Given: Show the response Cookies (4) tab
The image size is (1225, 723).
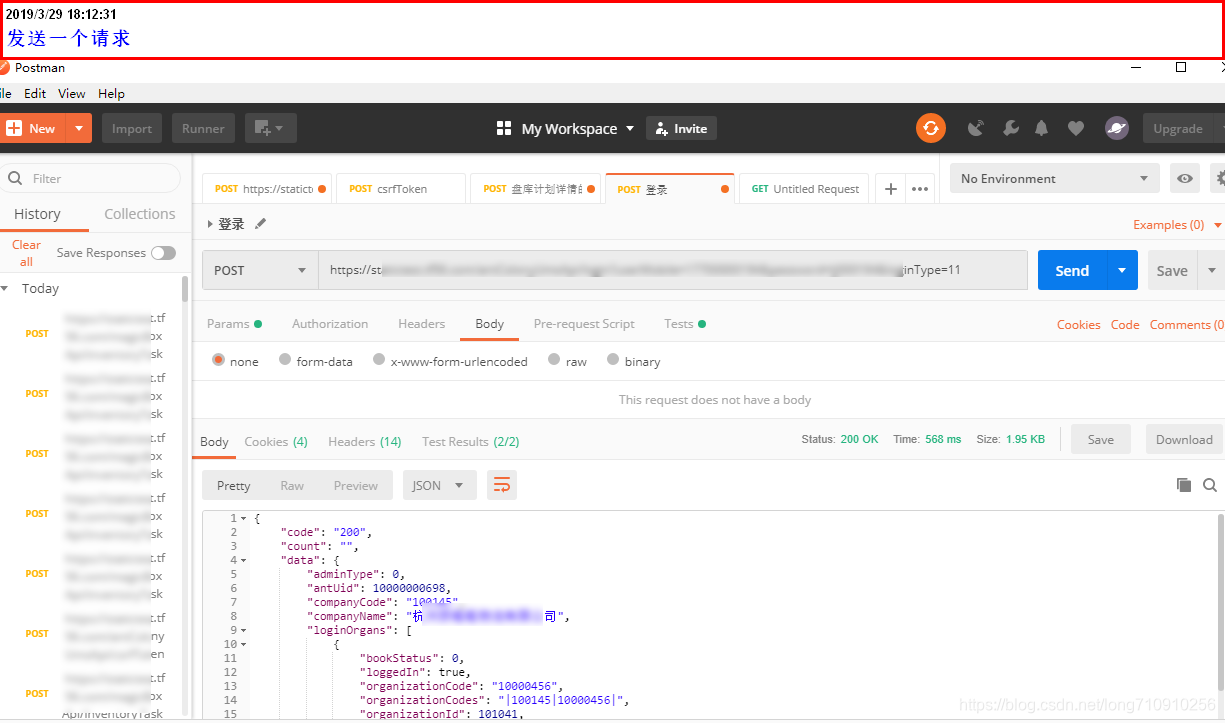Looking at the screenshot, I should click(276, 441).
